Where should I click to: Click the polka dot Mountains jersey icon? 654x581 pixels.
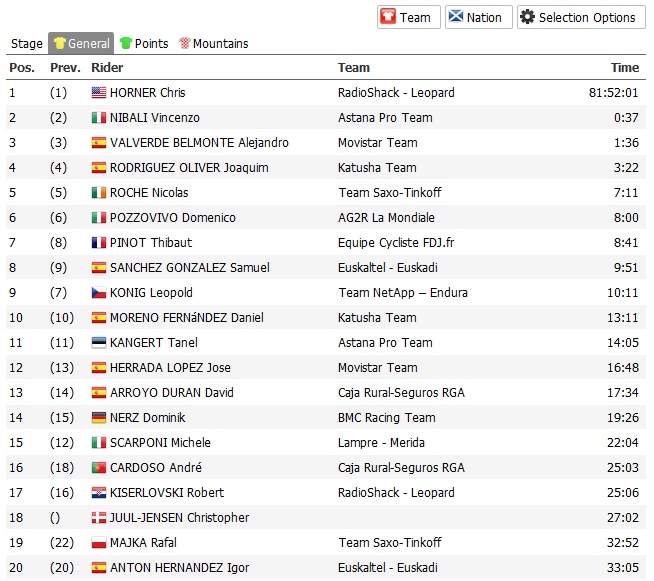(x=185, y=44)
